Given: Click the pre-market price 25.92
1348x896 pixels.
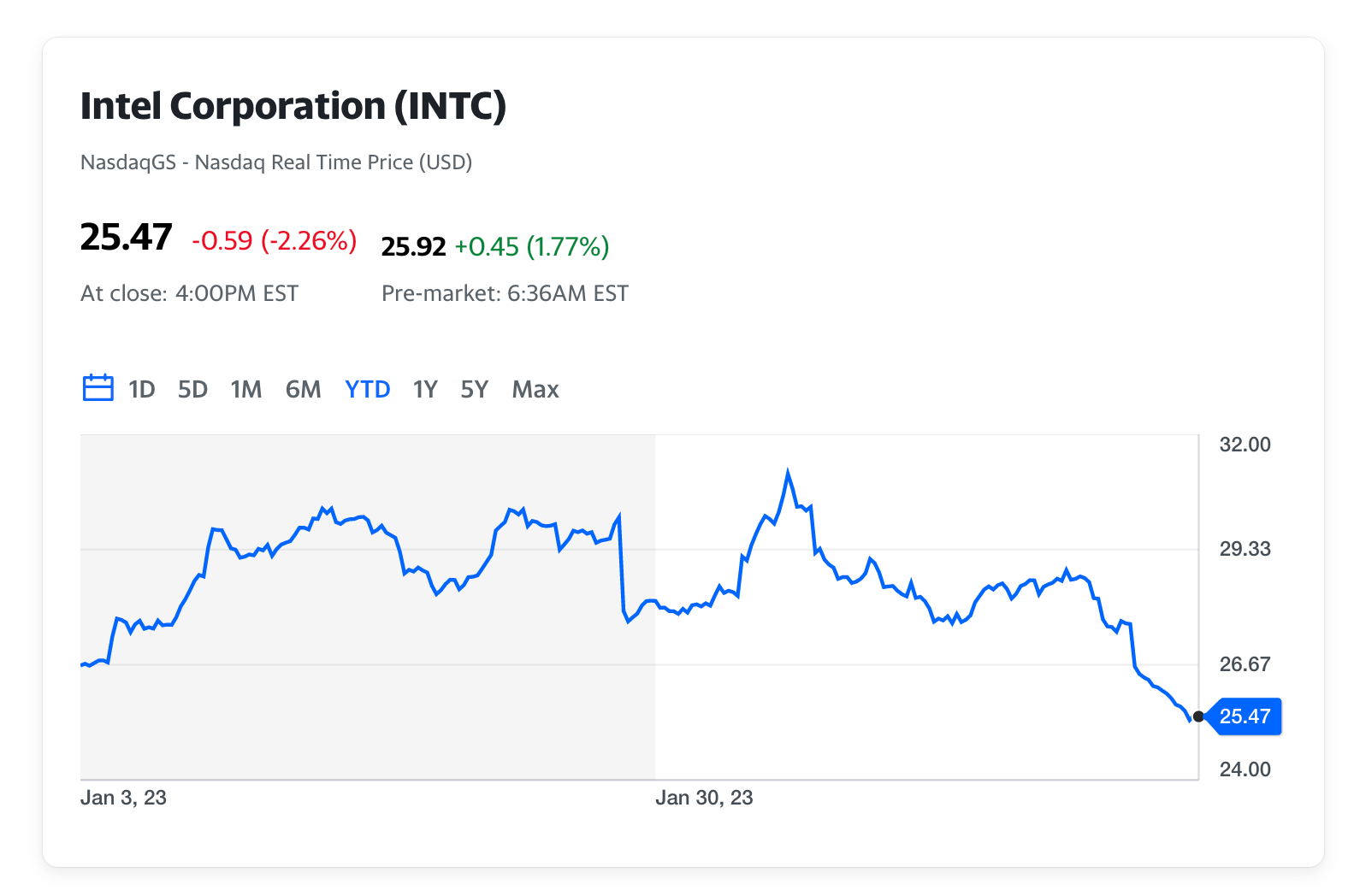Looking at the screenshot, I should point(413,247).
